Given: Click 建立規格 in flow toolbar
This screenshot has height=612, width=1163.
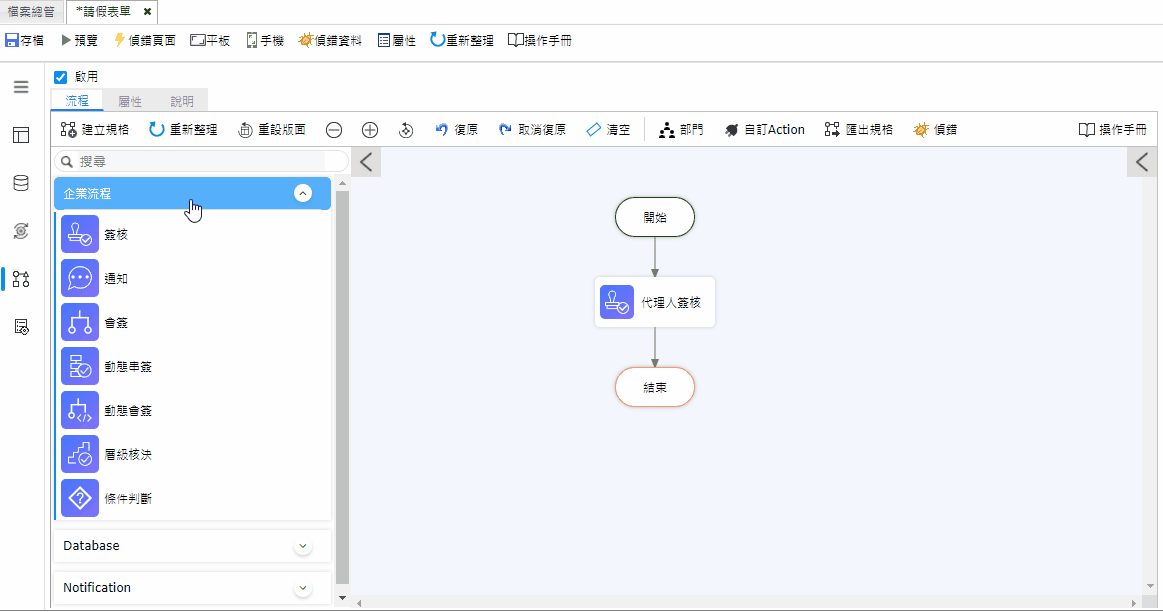Looking at the screenshot, I should (94, 130).
